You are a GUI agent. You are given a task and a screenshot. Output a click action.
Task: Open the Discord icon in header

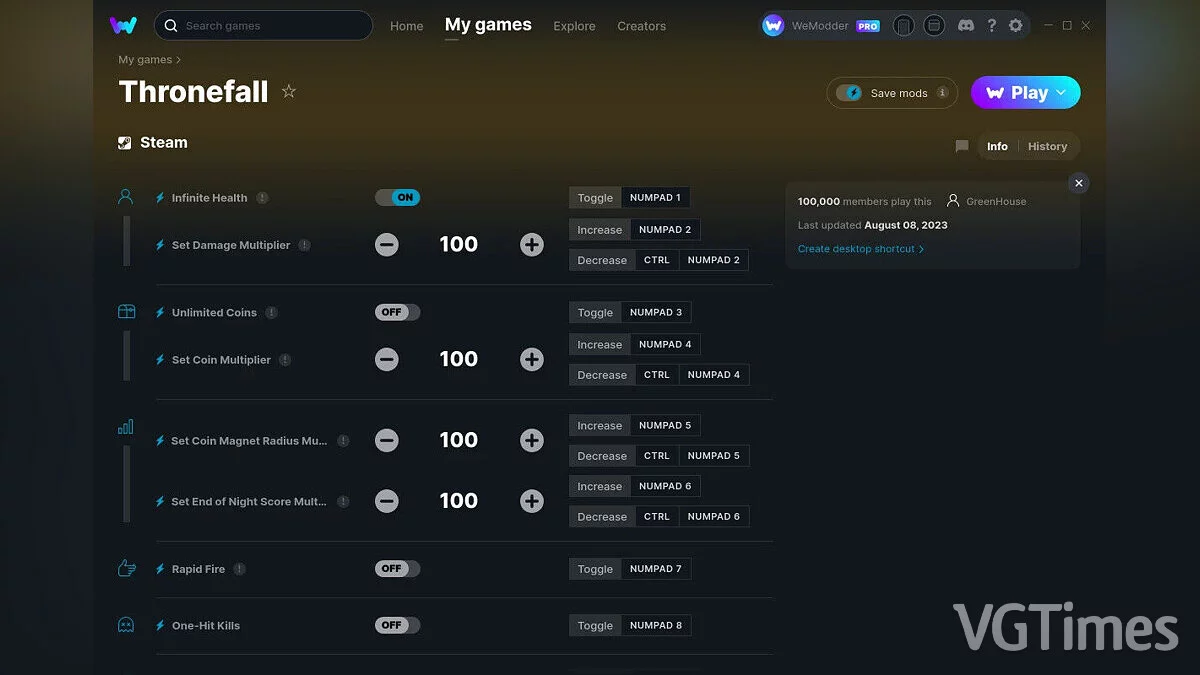click(x=966, y=25)
